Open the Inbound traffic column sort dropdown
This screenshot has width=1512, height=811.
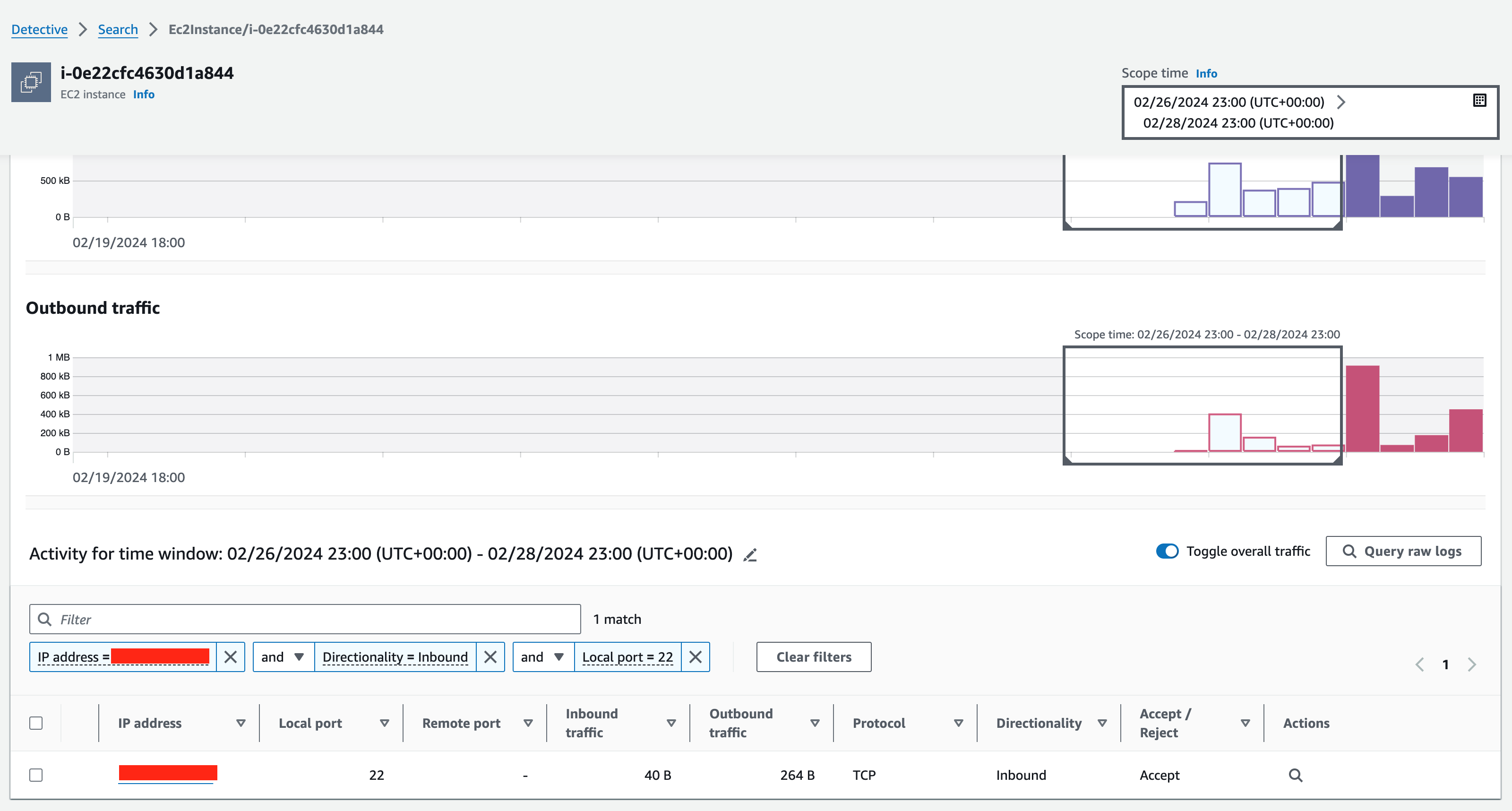click(671, 723)
